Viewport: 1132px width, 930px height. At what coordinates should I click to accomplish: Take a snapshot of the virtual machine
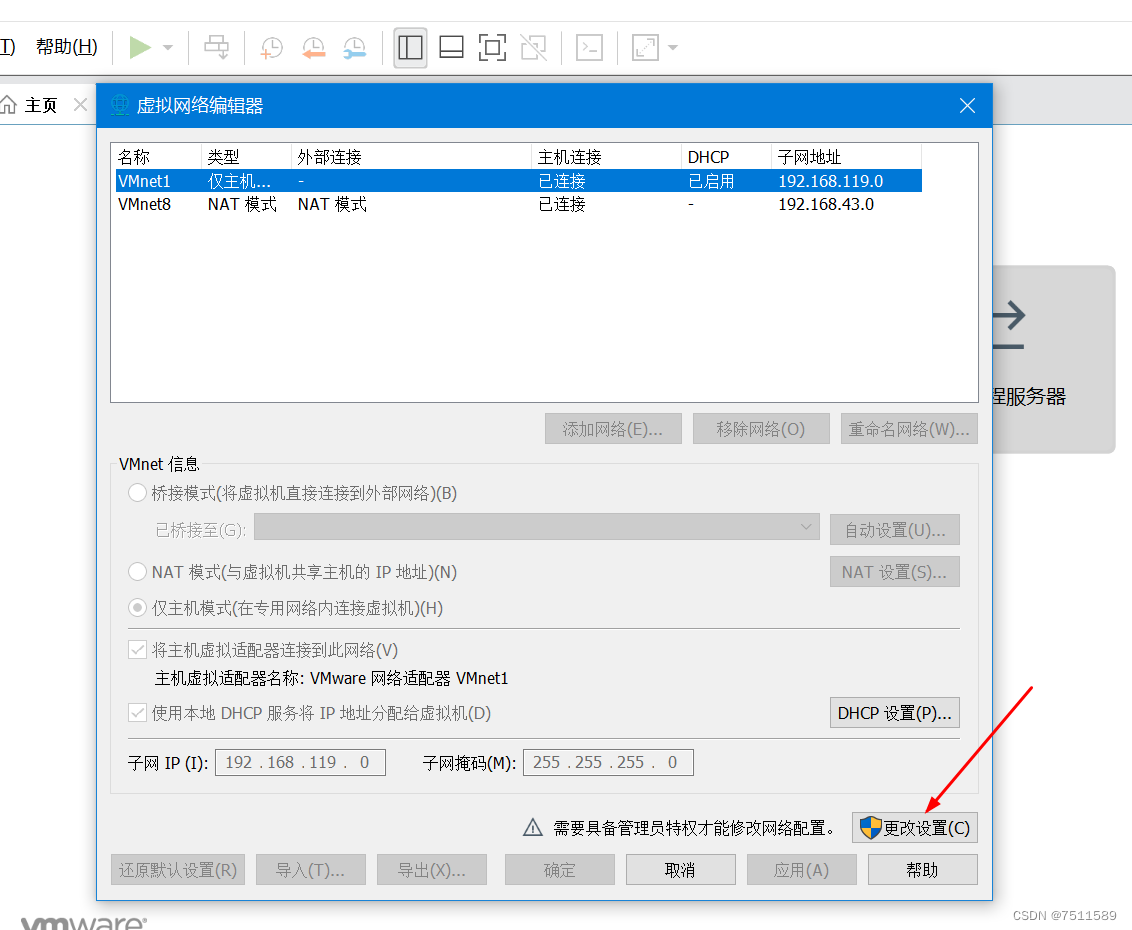[271, 47]
